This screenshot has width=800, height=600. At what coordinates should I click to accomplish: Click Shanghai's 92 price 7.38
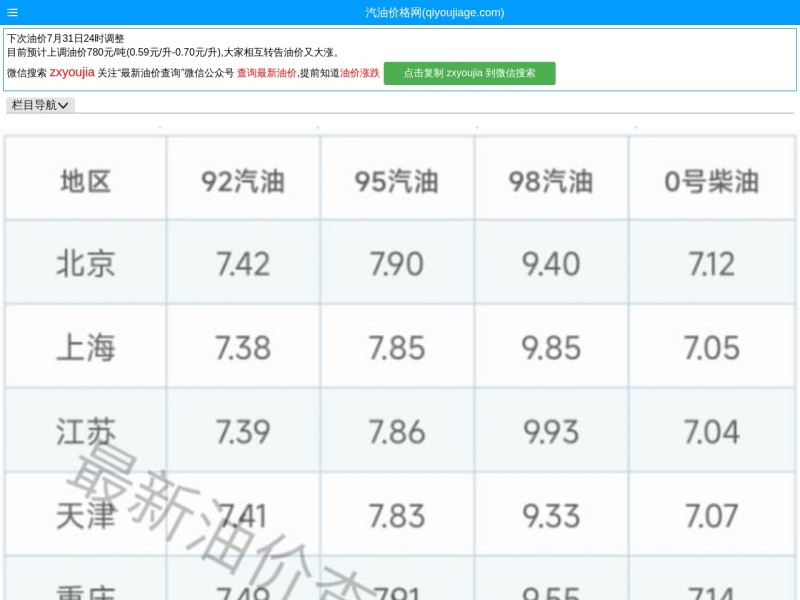point(243,348)
